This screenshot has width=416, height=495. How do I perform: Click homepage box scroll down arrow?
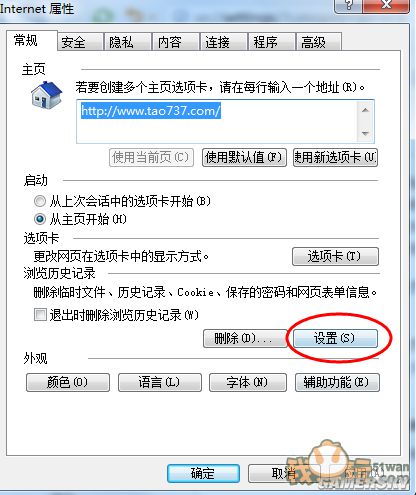365,133
